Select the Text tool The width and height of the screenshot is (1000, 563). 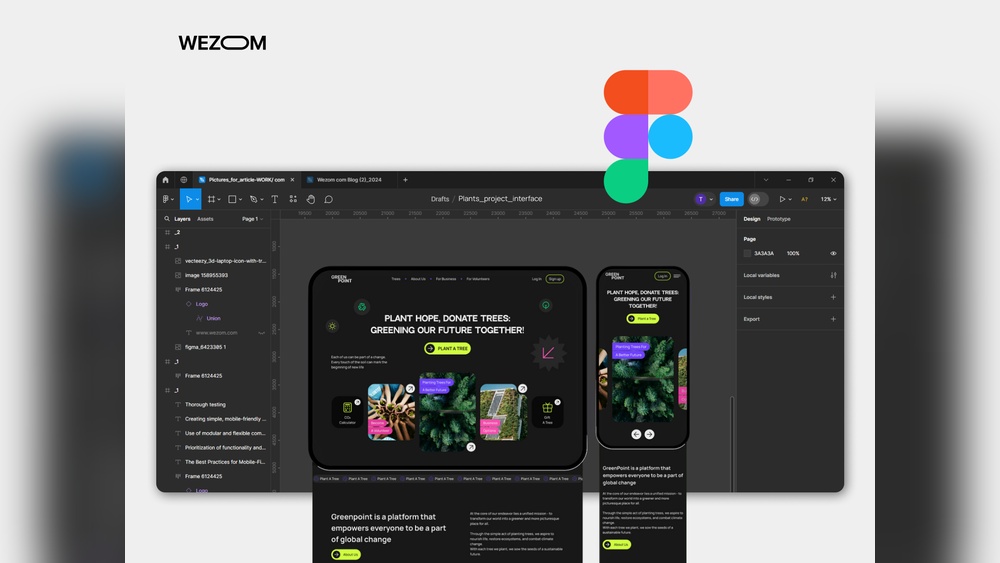click(x=275, y=199)
